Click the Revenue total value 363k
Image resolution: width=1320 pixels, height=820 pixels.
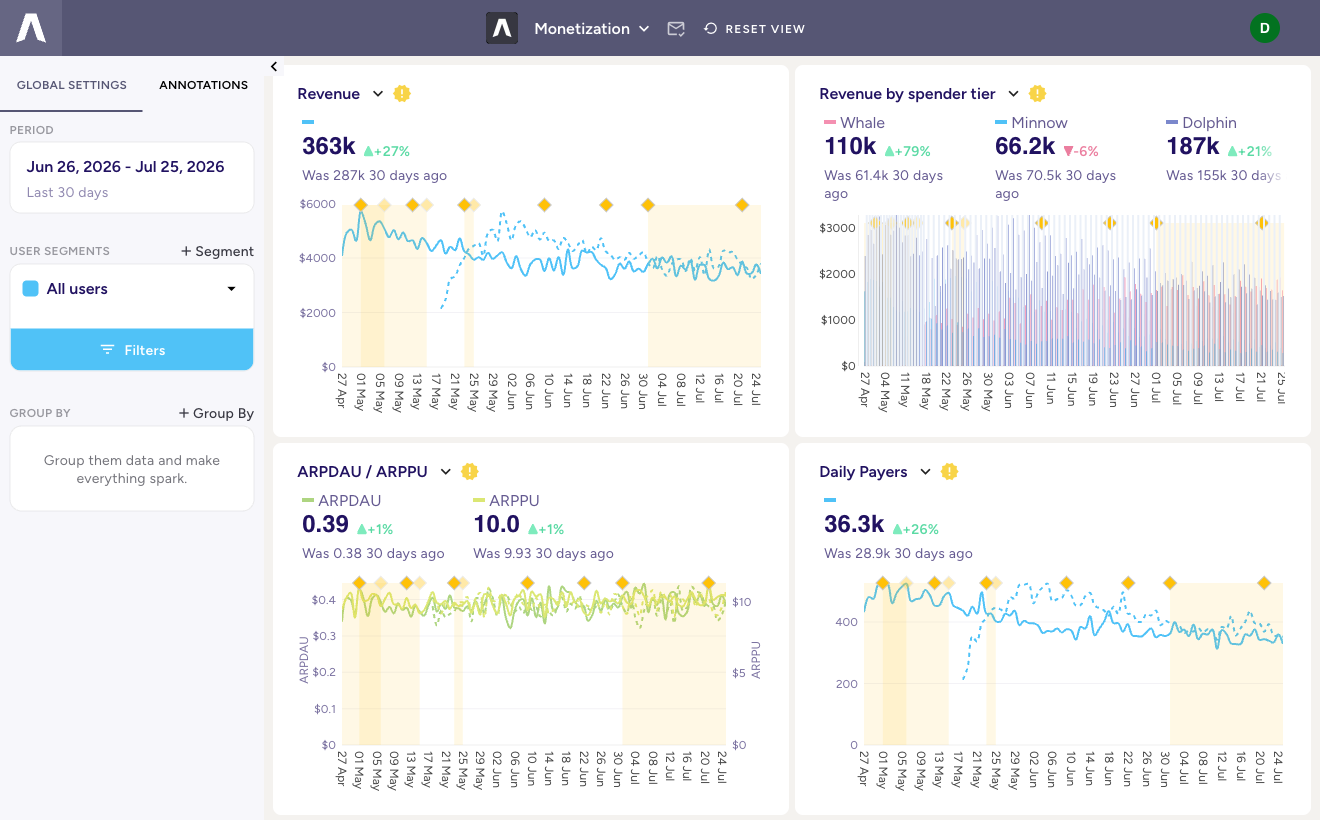[329, 146]
